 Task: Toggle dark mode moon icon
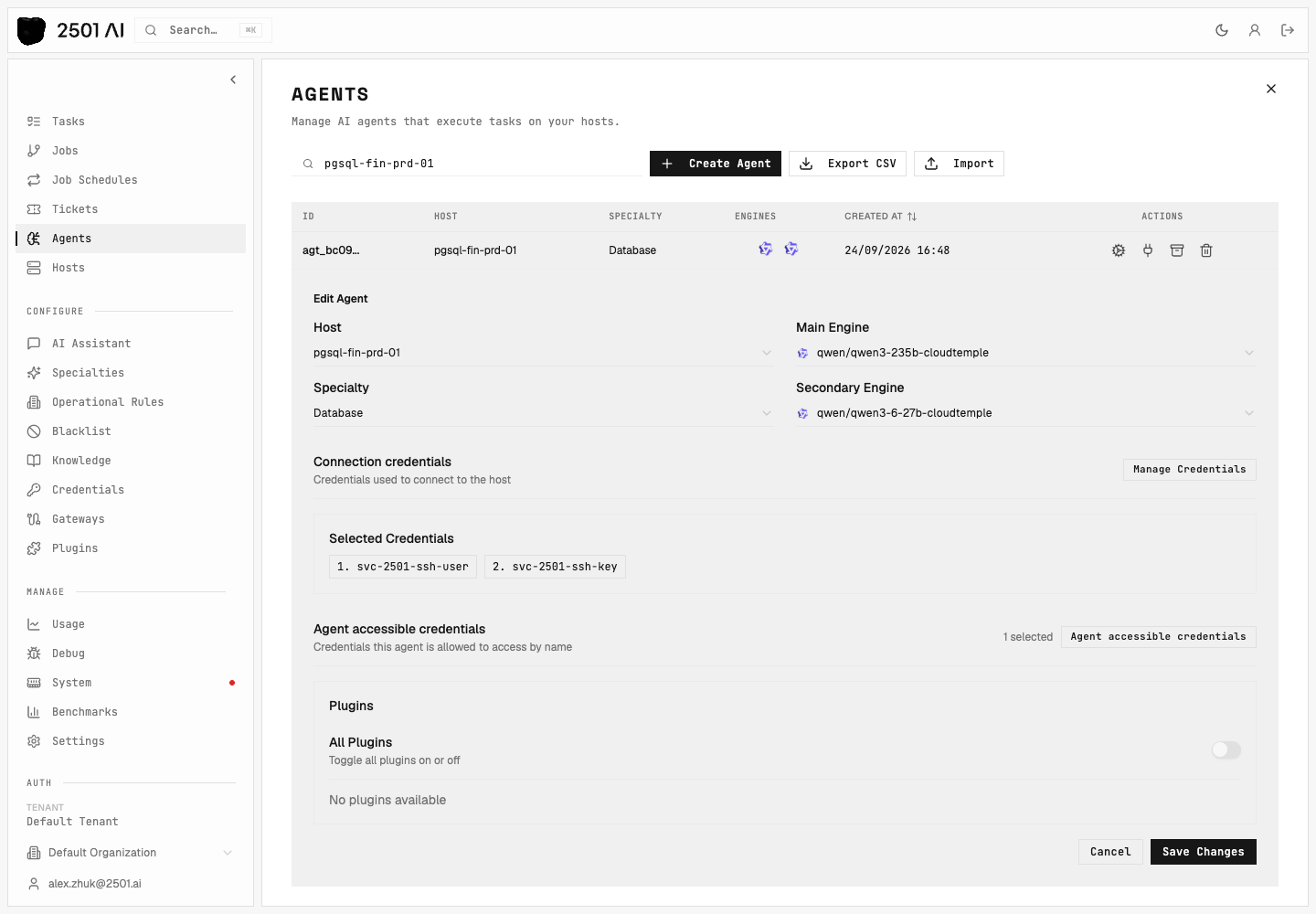(x=1222, y=30)
